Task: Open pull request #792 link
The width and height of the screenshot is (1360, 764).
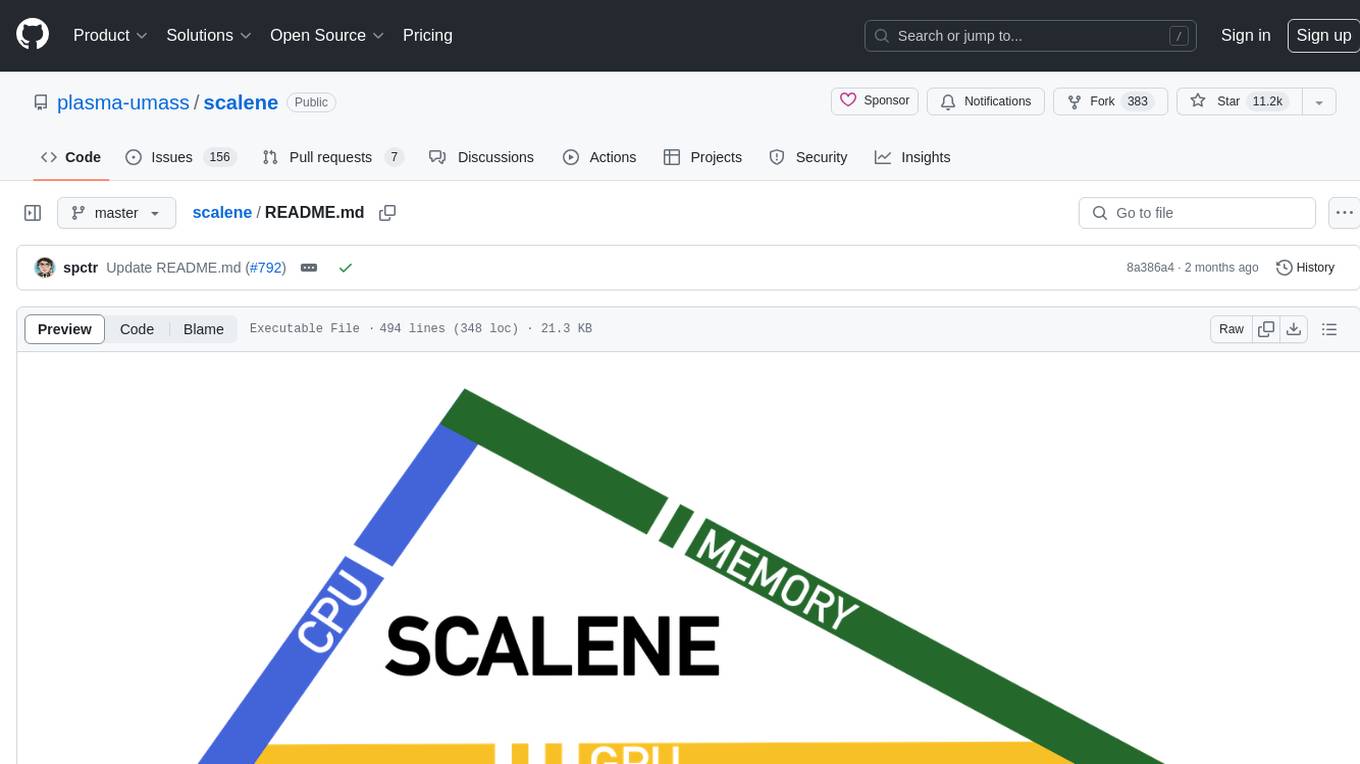Action: pos(266,268)
